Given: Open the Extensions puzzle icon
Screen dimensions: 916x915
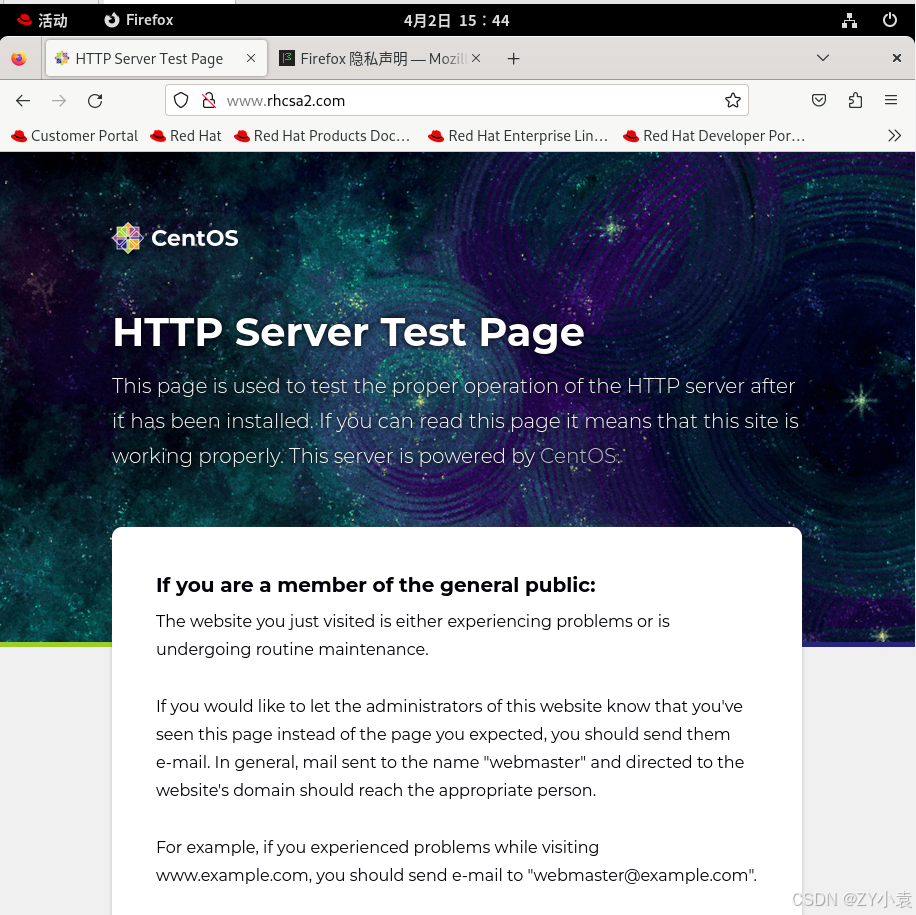Looking at the screenshot, I should (855, 100).
